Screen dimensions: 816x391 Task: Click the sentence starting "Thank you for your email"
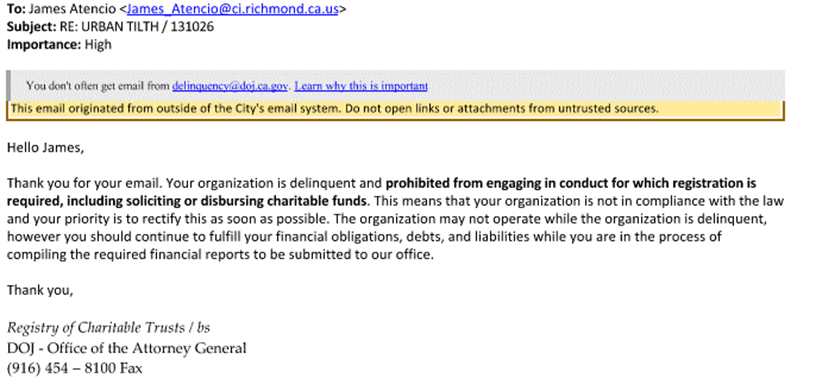point(85,183)
